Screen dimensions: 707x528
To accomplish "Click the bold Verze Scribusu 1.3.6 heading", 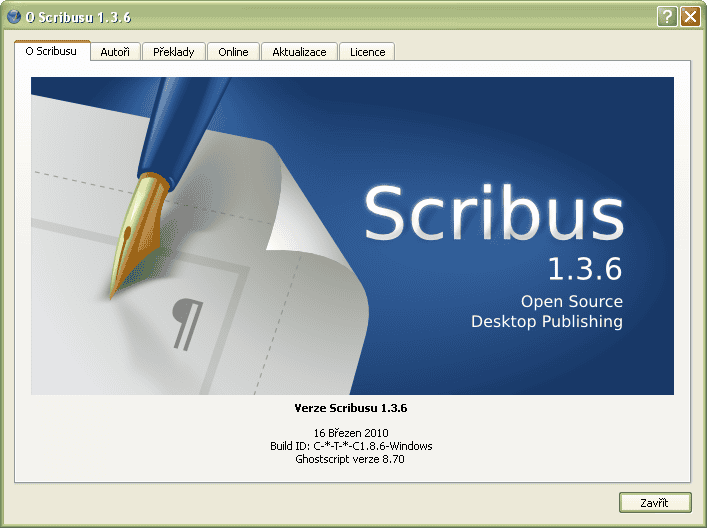I will 351,408.
